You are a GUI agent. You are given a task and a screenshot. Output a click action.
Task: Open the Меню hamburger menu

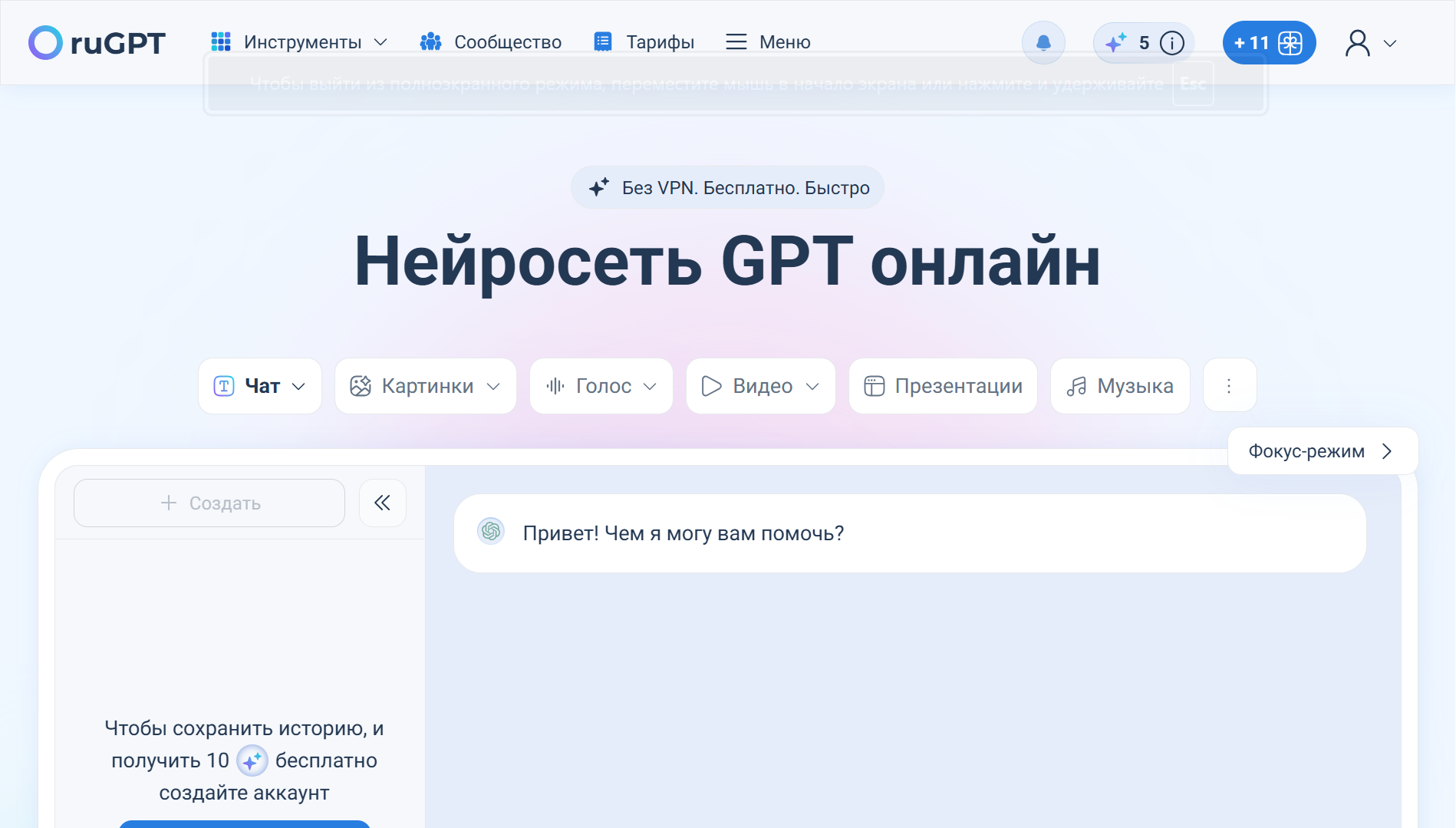point(768,42)
